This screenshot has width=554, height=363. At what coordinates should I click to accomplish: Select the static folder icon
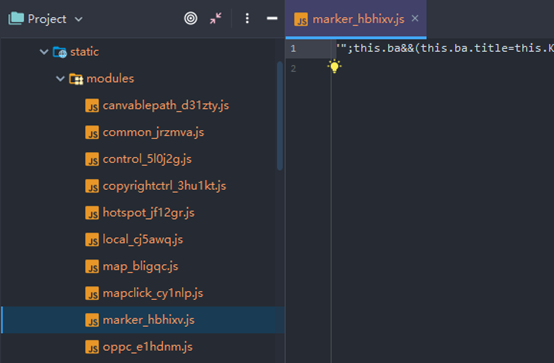[x=60, y=52]
